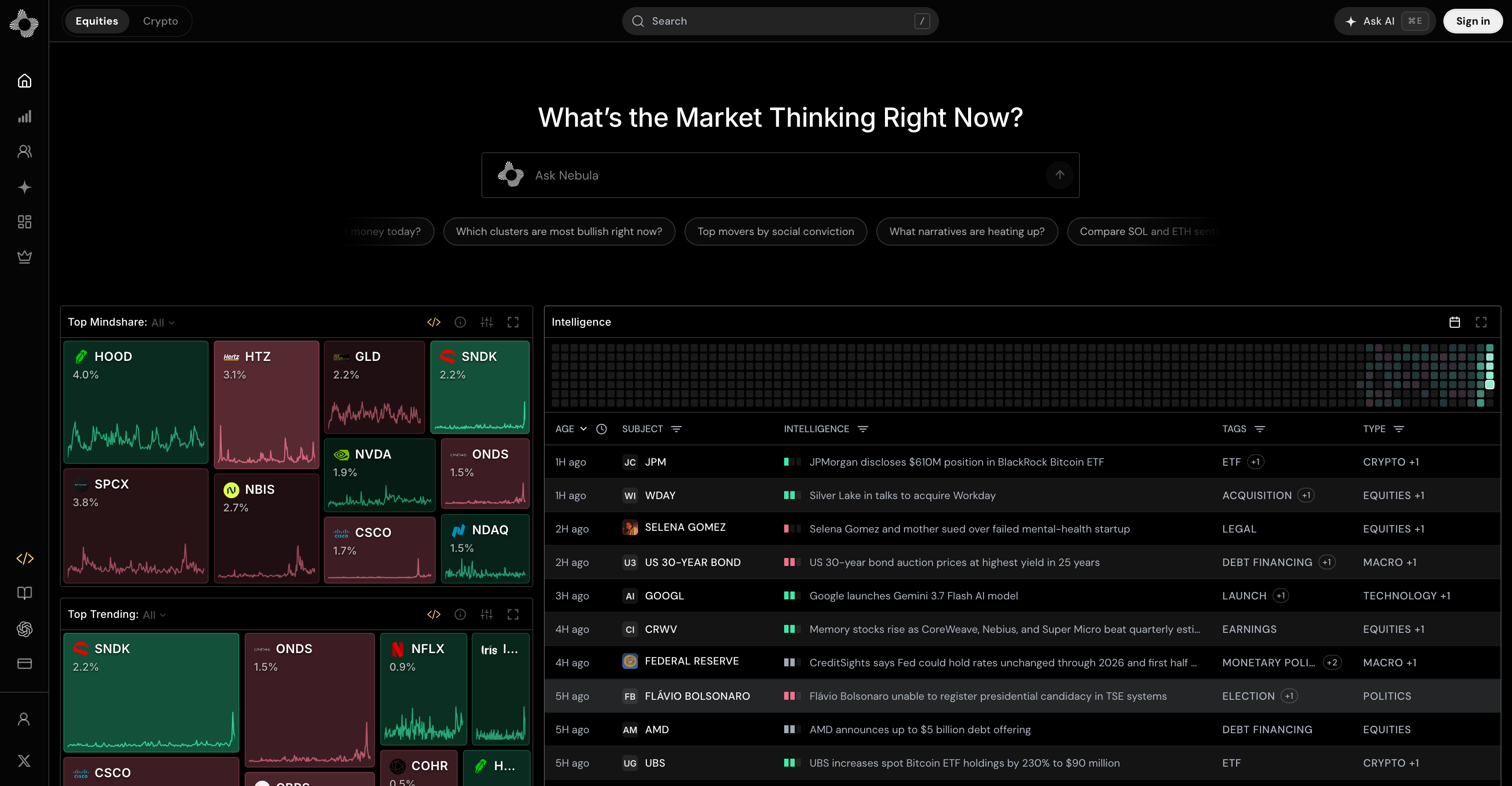This screenshot has width=1512, height=786.
Task: Open the credit card icon in sidebar
Action: pyautogui.click(x=24, y=664)
